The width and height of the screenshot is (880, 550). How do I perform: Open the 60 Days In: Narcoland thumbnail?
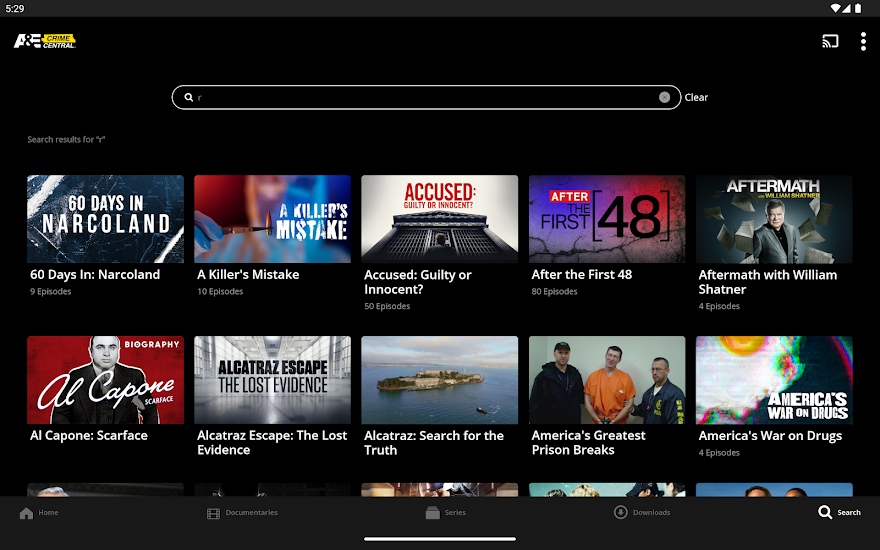(x=105, y=219)
